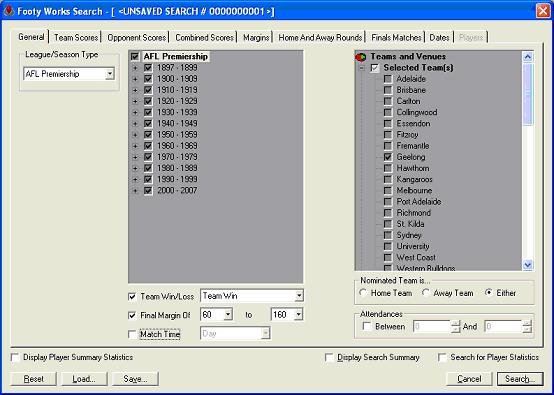
Task: Check Display Player Summary Statistics
Action: click(15, 358)
